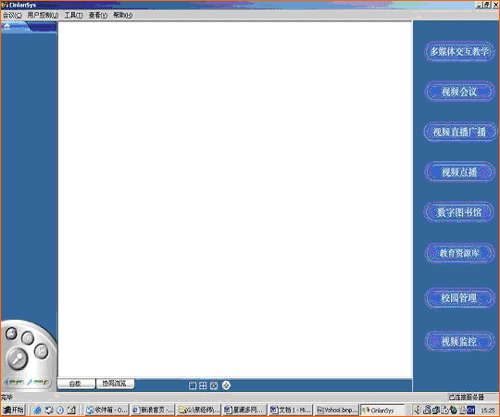The height and width of the screenshot is (417, 500).
Task: Switch to the 白板 tab
Action: coord(76,384)
